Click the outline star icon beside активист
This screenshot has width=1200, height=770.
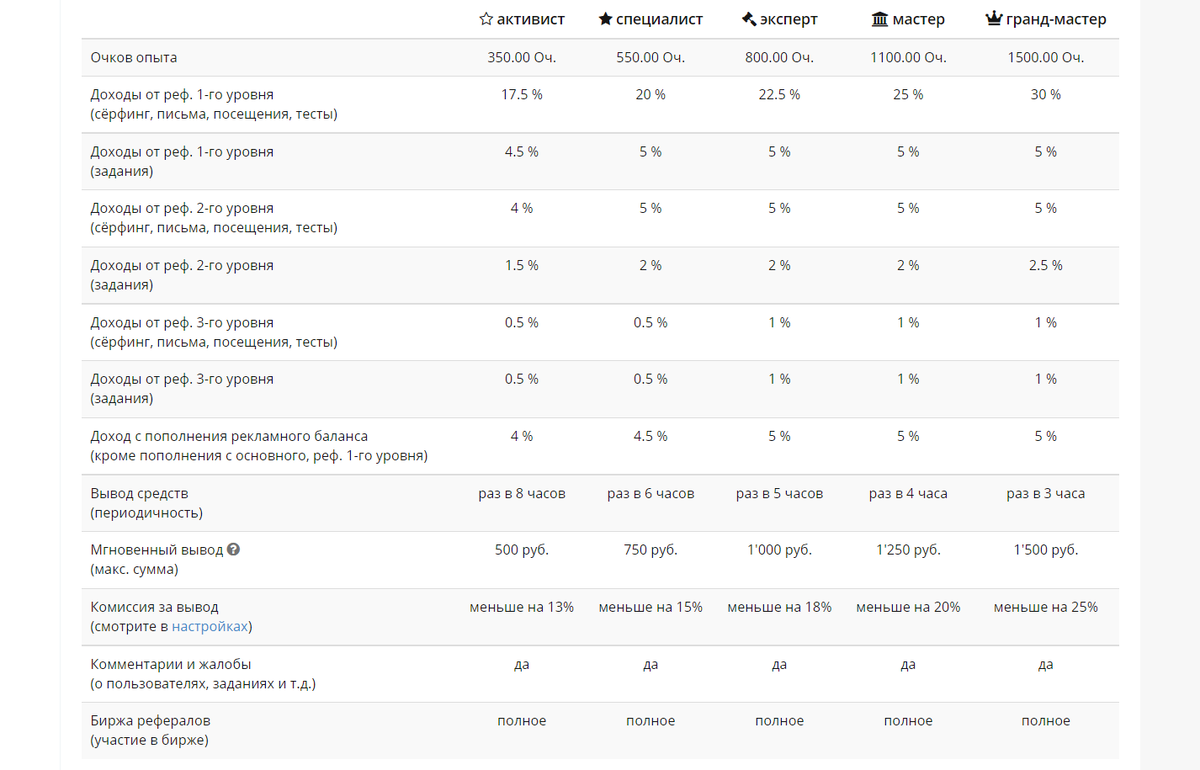point(486,19)
